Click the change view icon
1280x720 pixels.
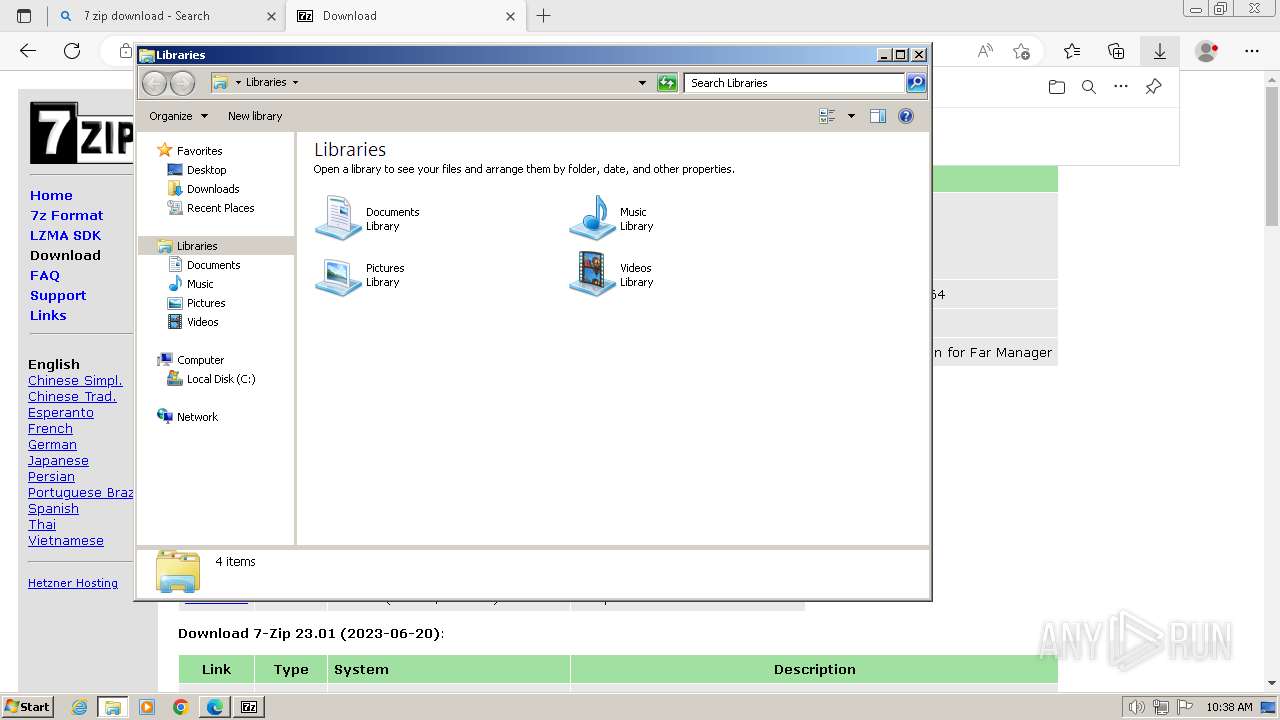click(827, 116)
